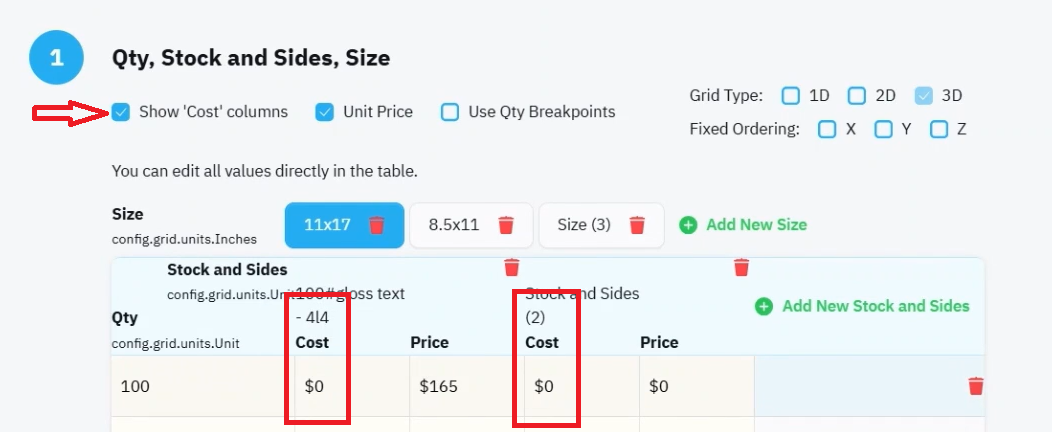The image size is (1052, 432).
Task: Enable Use Qty Breakpoints
Action: pos(450,112)
